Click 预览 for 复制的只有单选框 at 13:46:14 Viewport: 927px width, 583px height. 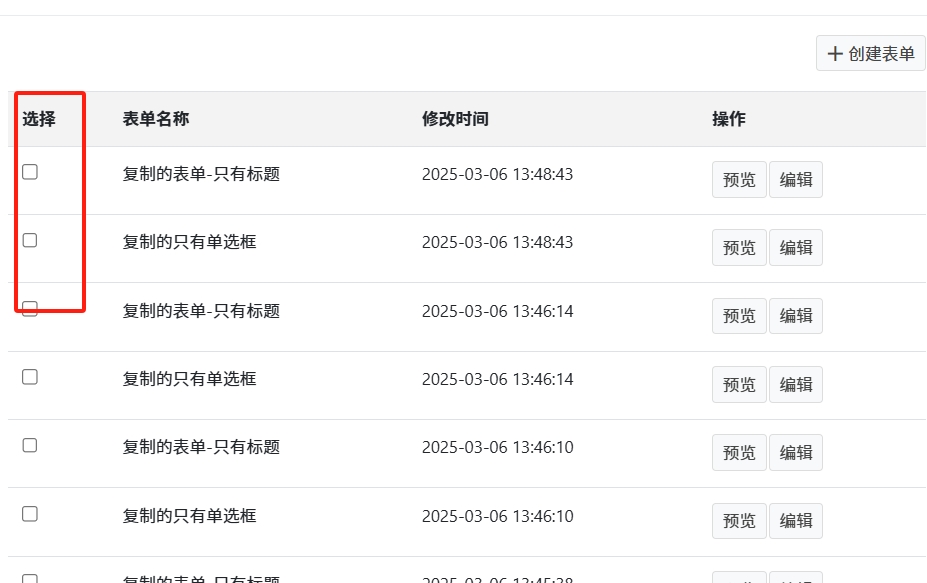pyautogui.click(x=739, y=384)
